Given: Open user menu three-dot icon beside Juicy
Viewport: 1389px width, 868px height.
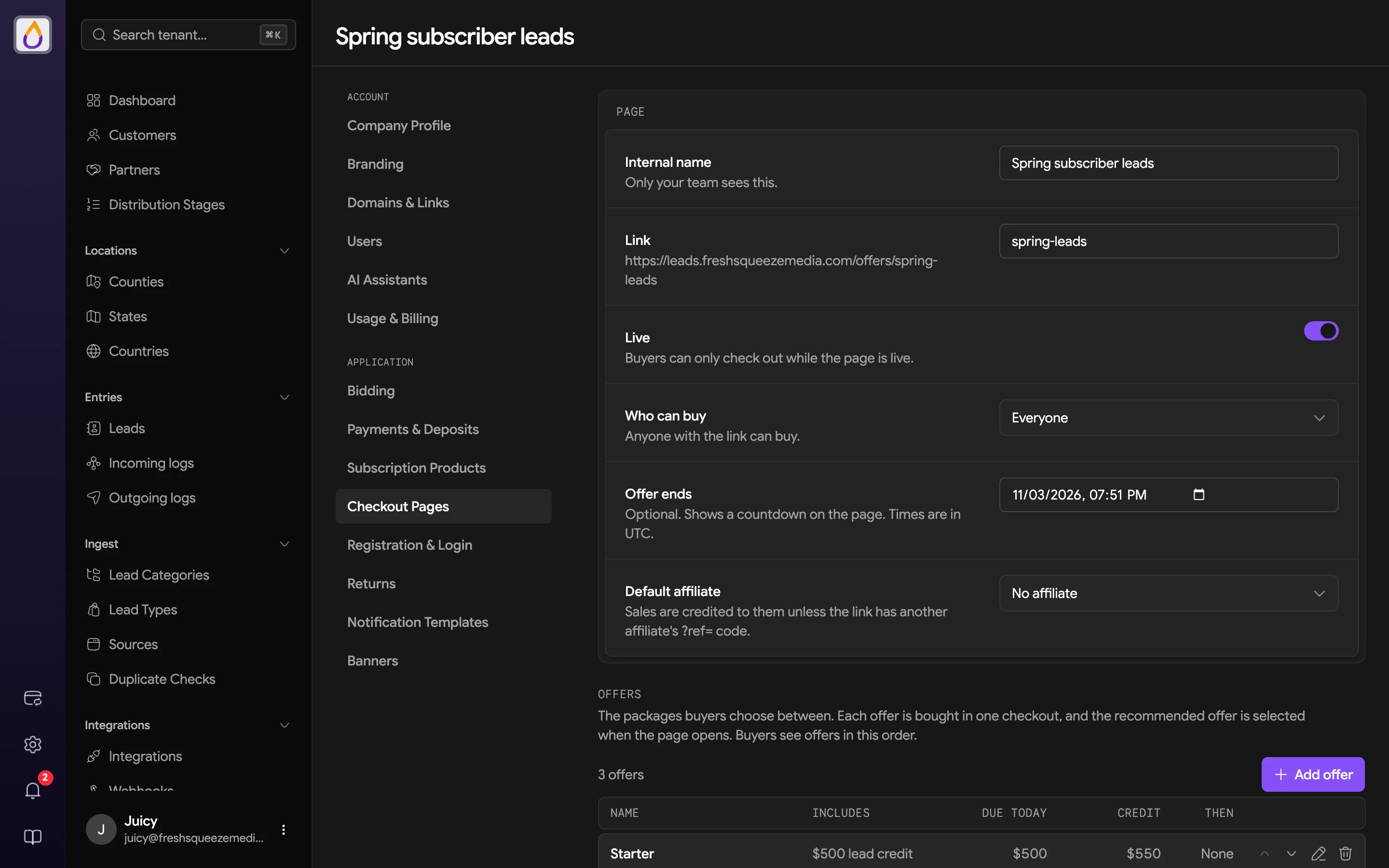Looking at the screenshot, I should [284, 829].
